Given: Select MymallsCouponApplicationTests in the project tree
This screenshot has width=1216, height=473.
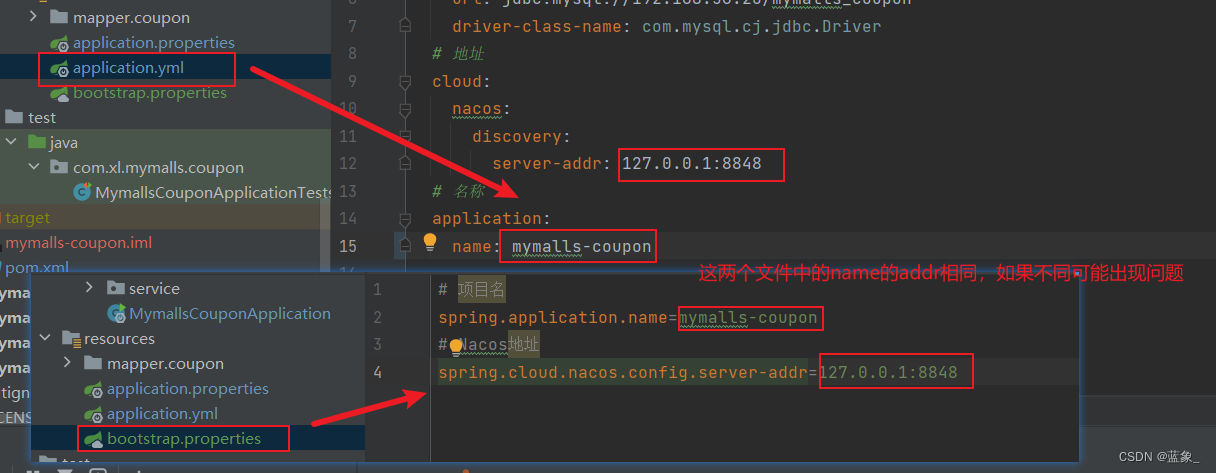Looking at the screenshot, I should point(213,192).
